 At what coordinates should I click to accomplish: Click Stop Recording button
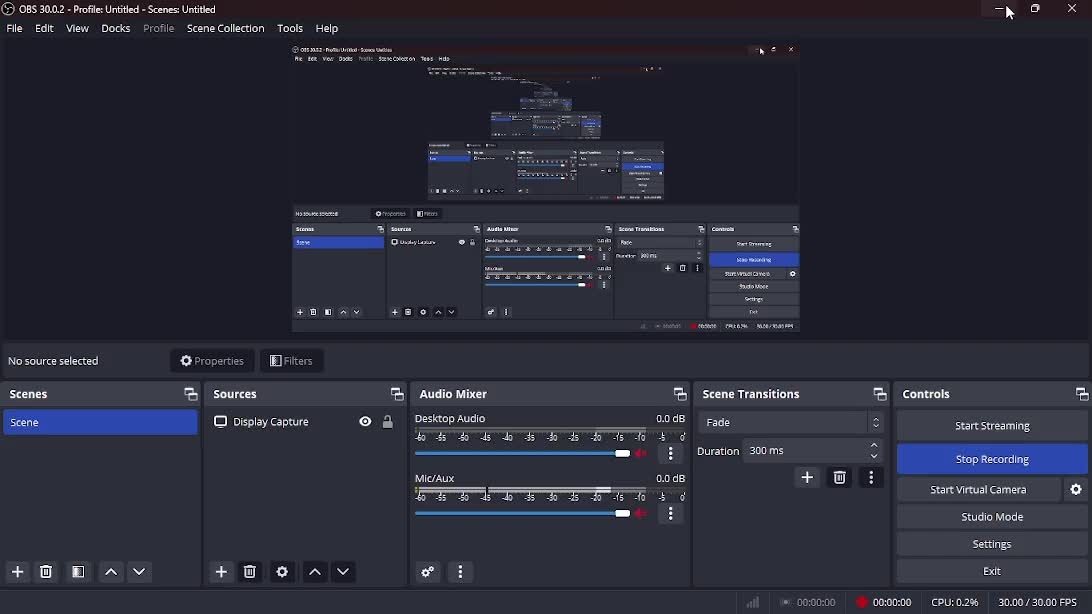tap(992, 459)
